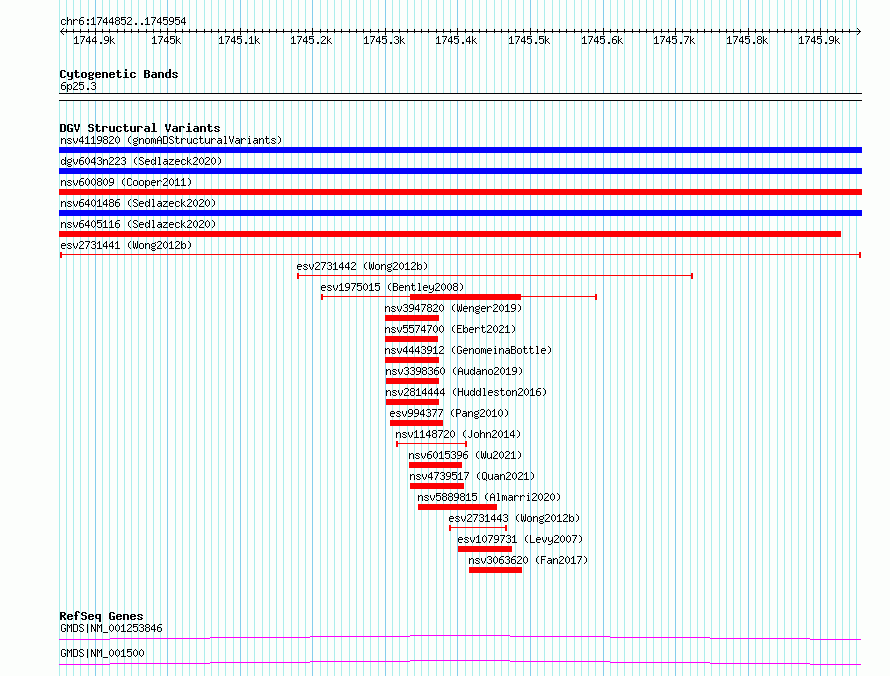The height and width of the screenshot is (676, 890).
Task: Click the GMDS|NM_001253846 gene label
Action: [x=111, y=628]
